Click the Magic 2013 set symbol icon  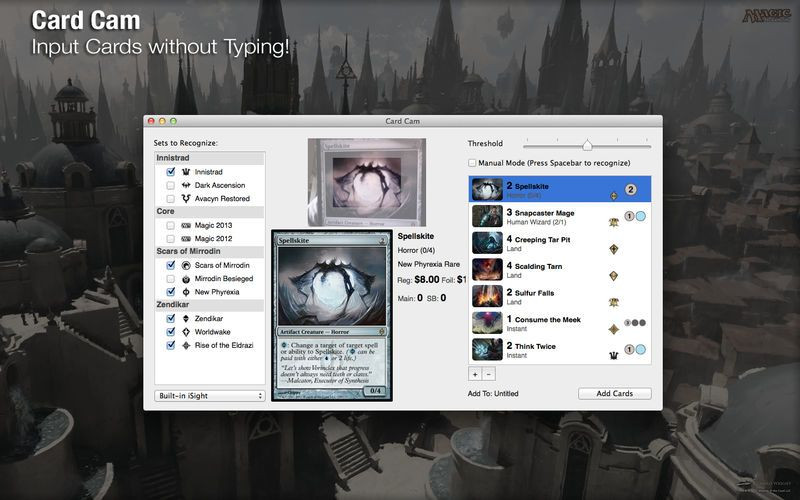point(186,226)
